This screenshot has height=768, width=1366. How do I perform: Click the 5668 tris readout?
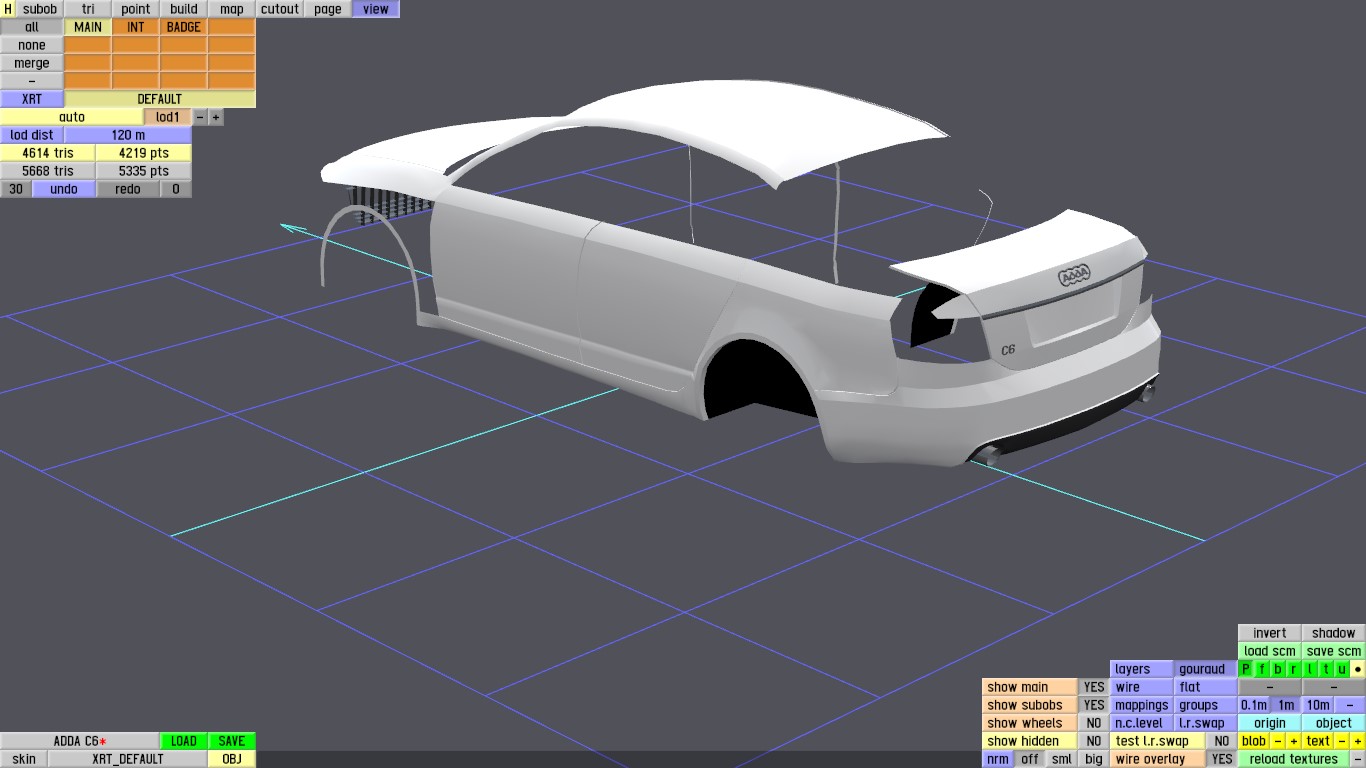(48, 171)
